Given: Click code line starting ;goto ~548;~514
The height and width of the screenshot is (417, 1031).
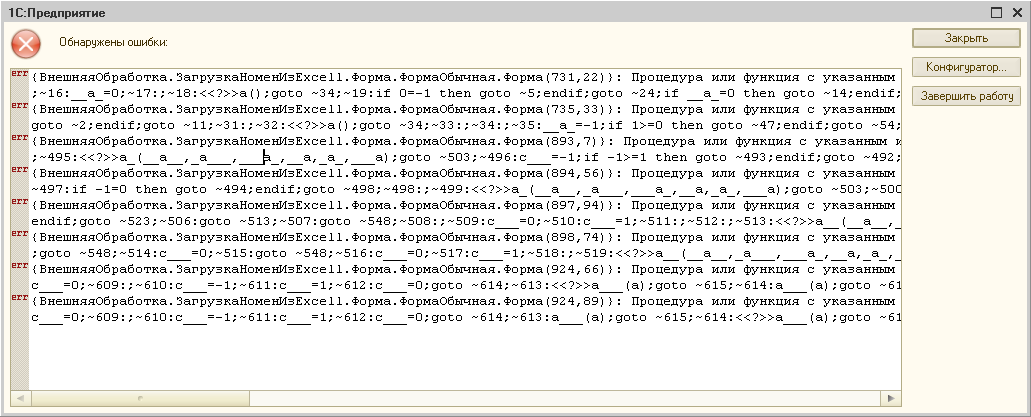Looking at the screenshot, I should tap(465, 253).
